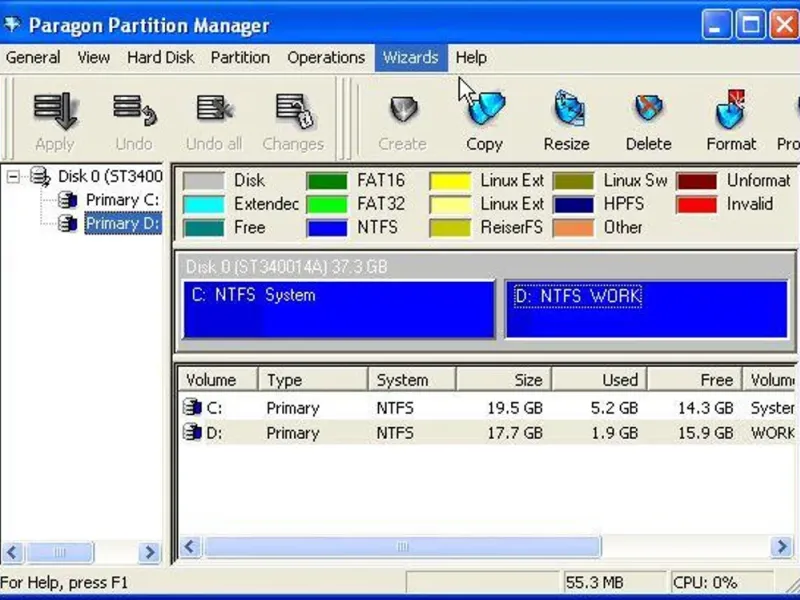Viewport: 800px width, 600px height.
Task: Sort by Volume column header
Action: click(218, 380)
